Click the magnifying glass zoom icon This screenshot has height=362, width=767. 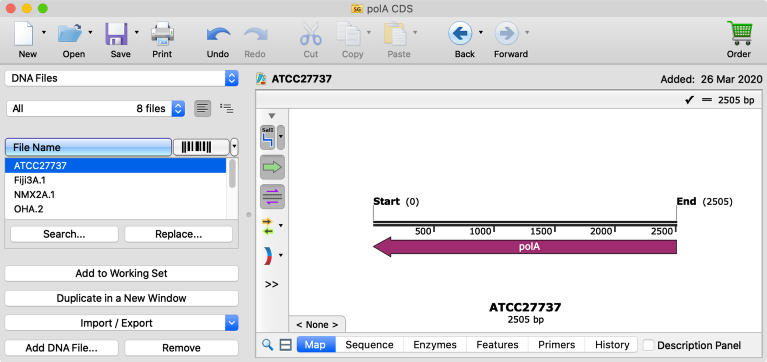tap(268, 345)
